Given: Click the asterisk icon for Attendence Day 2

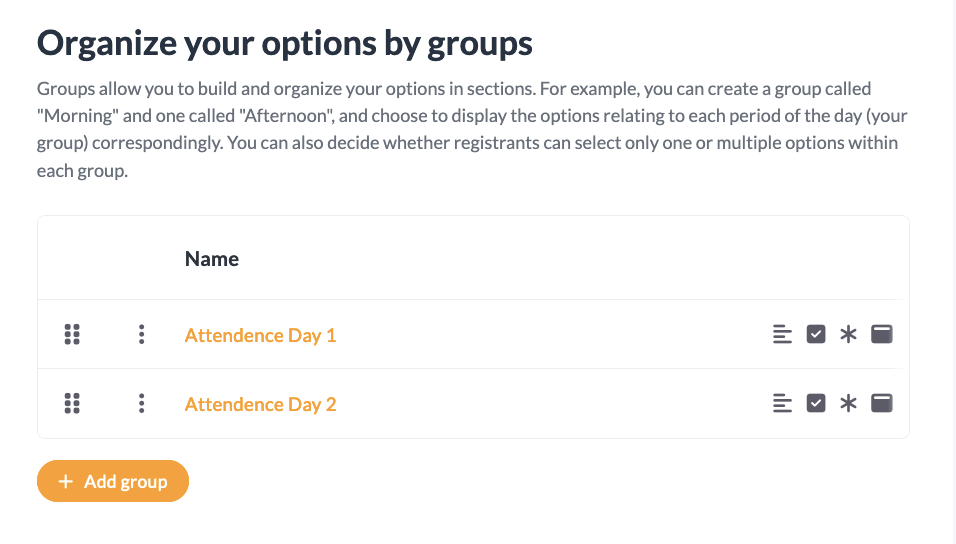Looking at the screenshot, I should pos(848,404).
